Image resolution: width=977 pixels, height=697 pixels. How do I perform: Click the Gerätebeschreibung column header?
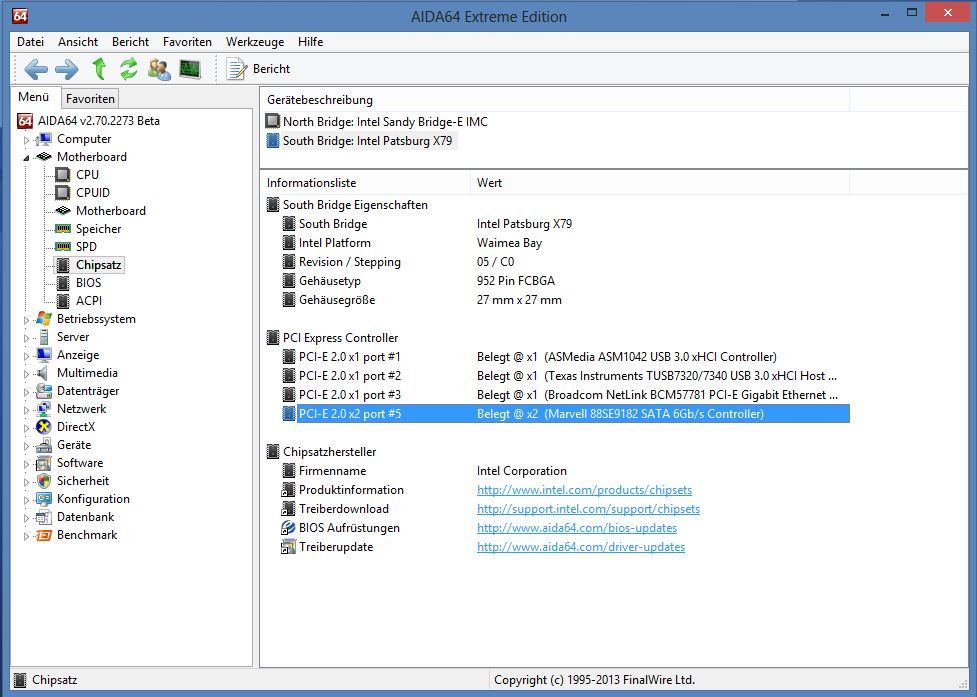point(555,100)
